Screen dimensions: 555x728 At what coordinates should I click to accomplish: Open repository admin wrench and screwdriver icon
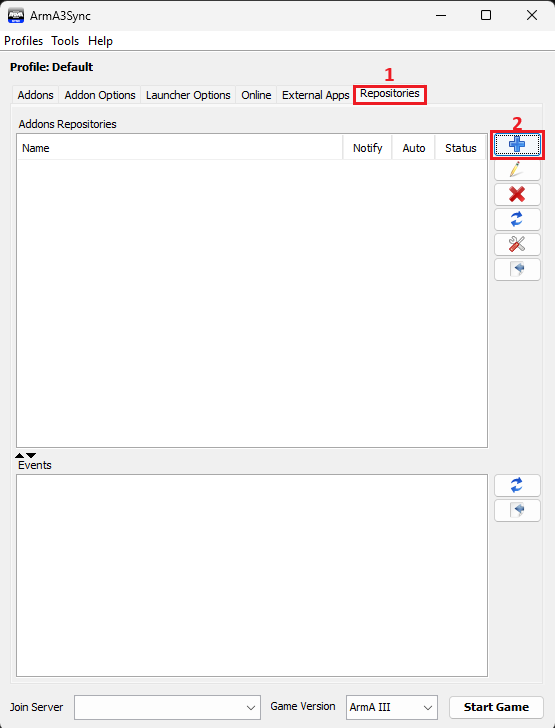(517, 244)
